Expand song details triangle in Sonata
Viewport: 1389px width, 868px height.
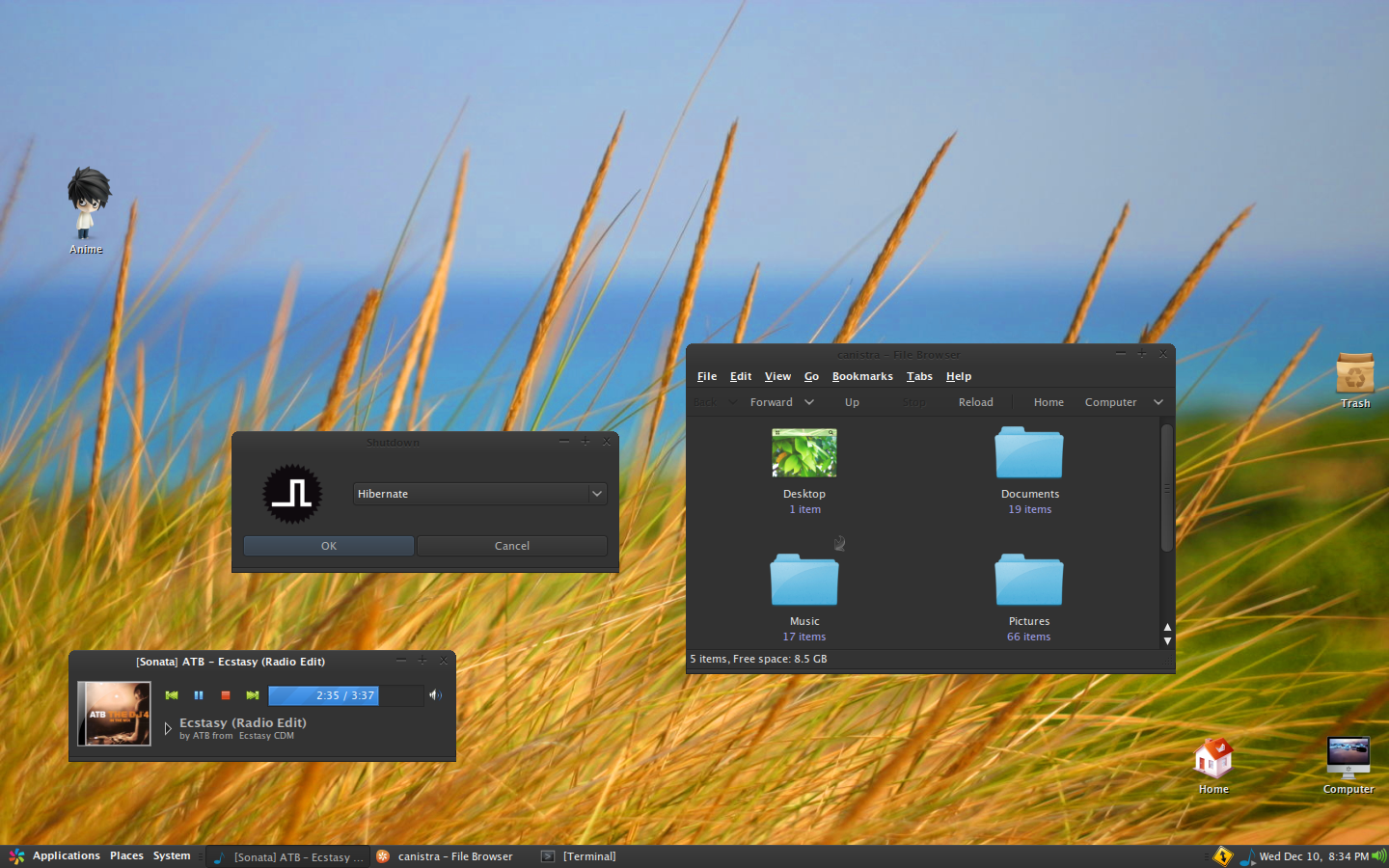(x=168, y=729)
